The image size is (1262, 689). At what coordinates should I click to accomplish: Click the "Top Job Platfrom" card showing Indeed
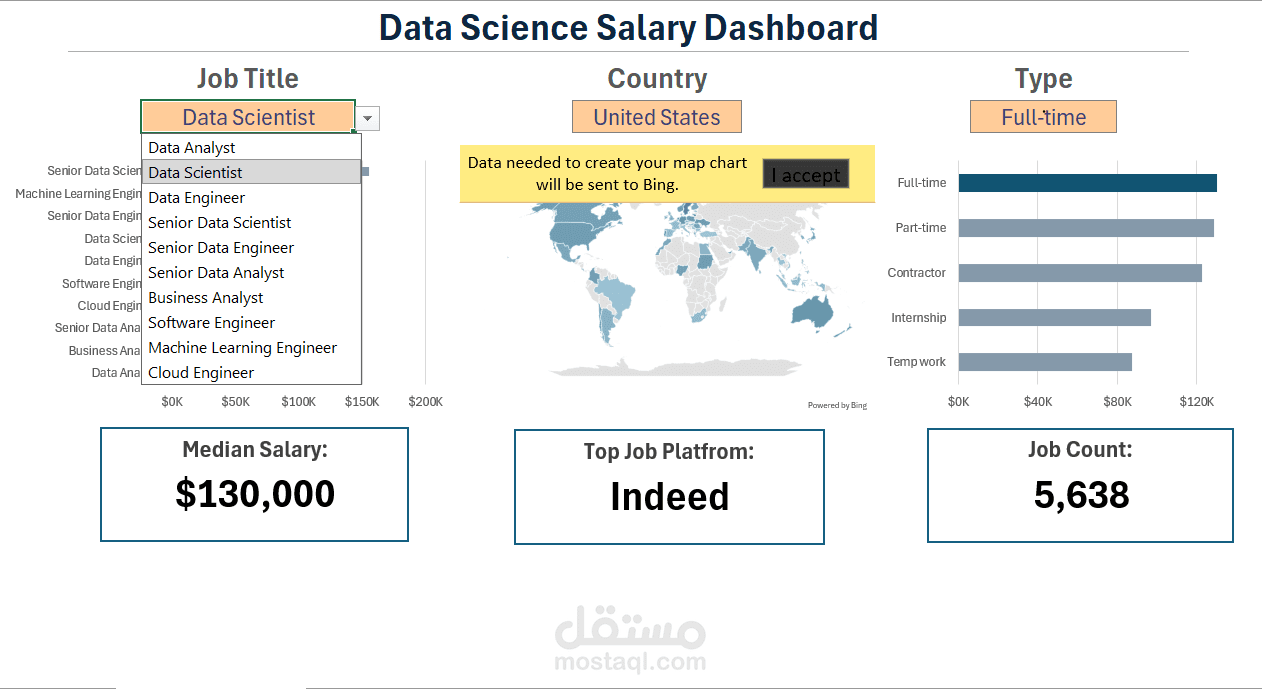click(668, 486)
